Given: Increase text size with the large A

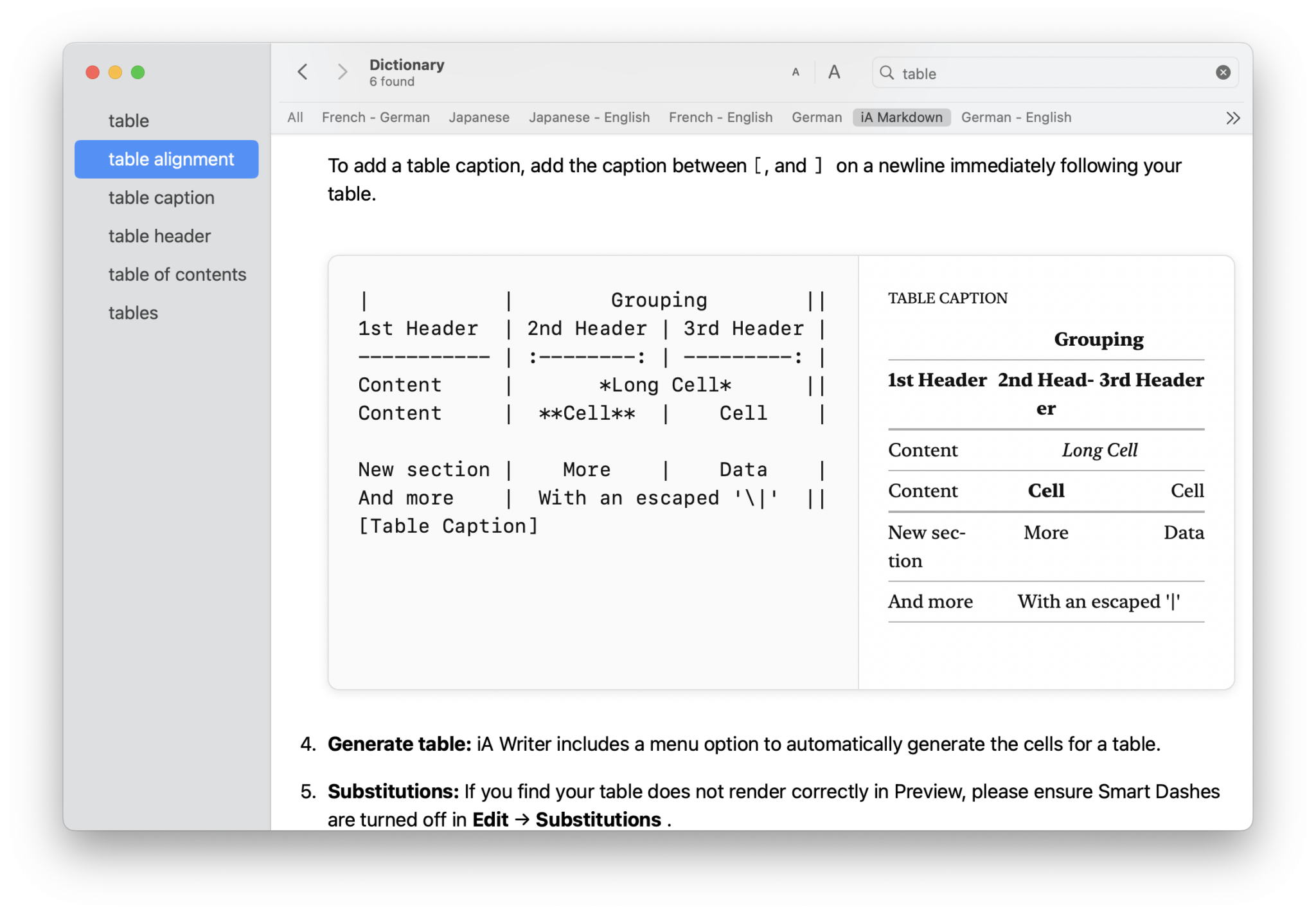Looking at the screenshot, I should pos(833,72).
